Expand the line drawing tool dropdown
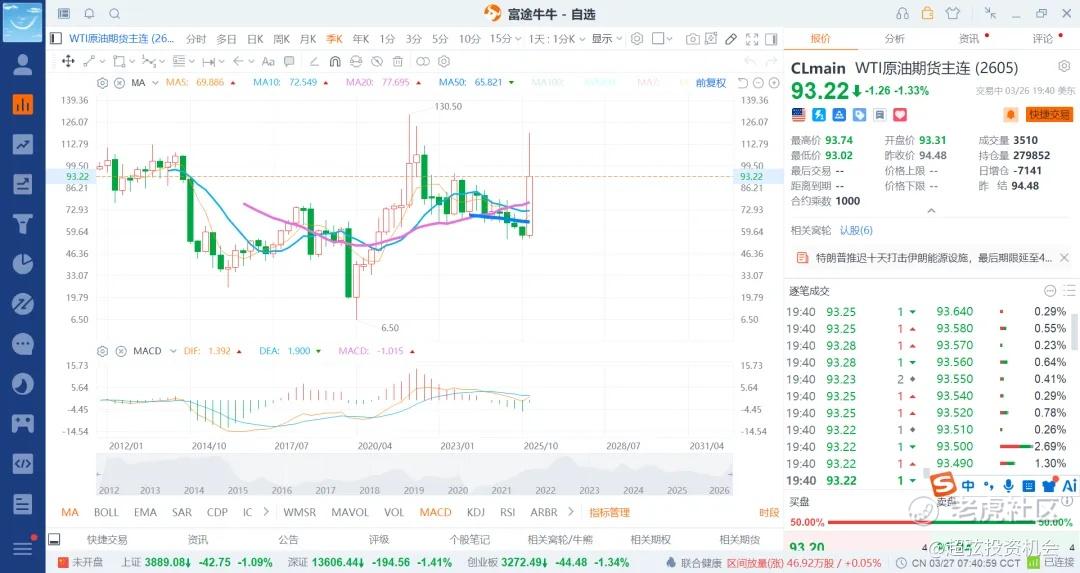 103,61
